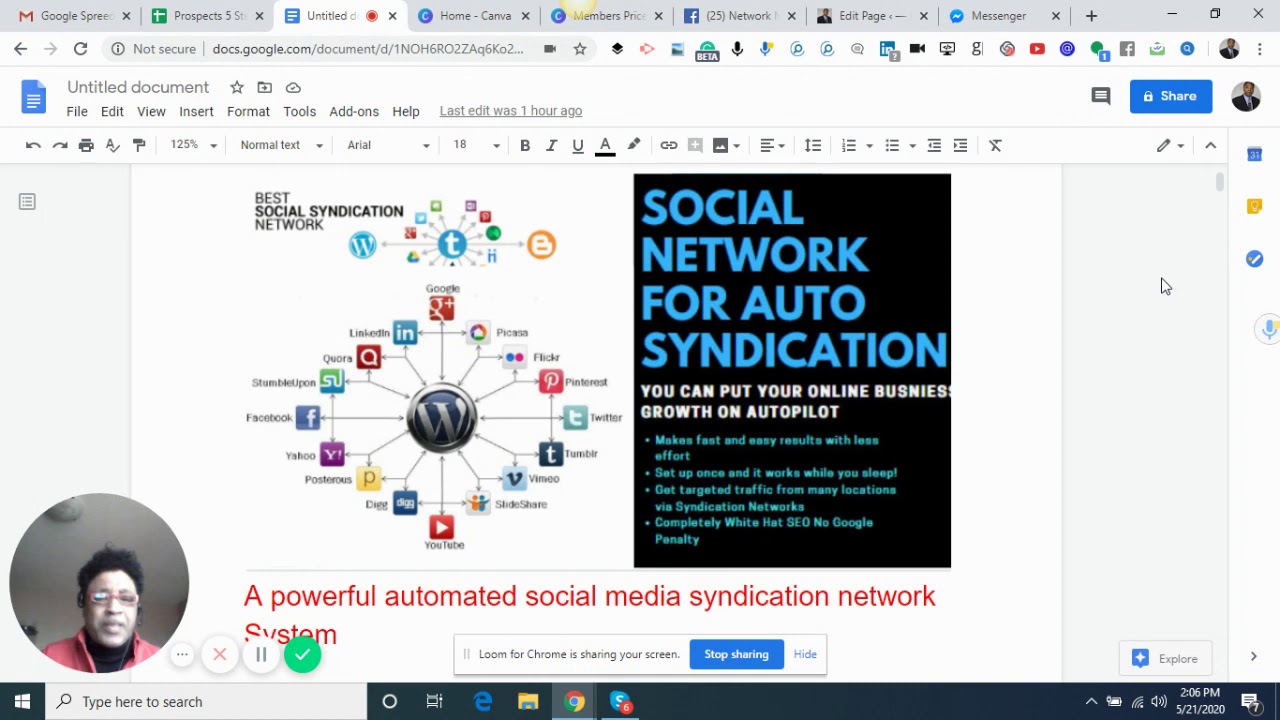This screenshot has height=720, width=1280.
Task: Click the Undo icon in toolbar
Action: pyautogui.click(x=33, y=145)
